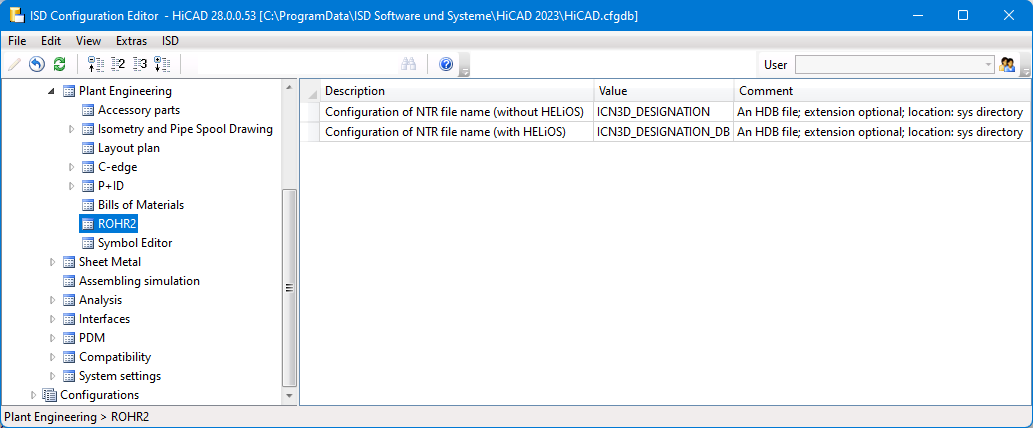Viewport: 1033px width, 428px height.
Task: Select Layout plan tree item
Action: click(129, 148)
